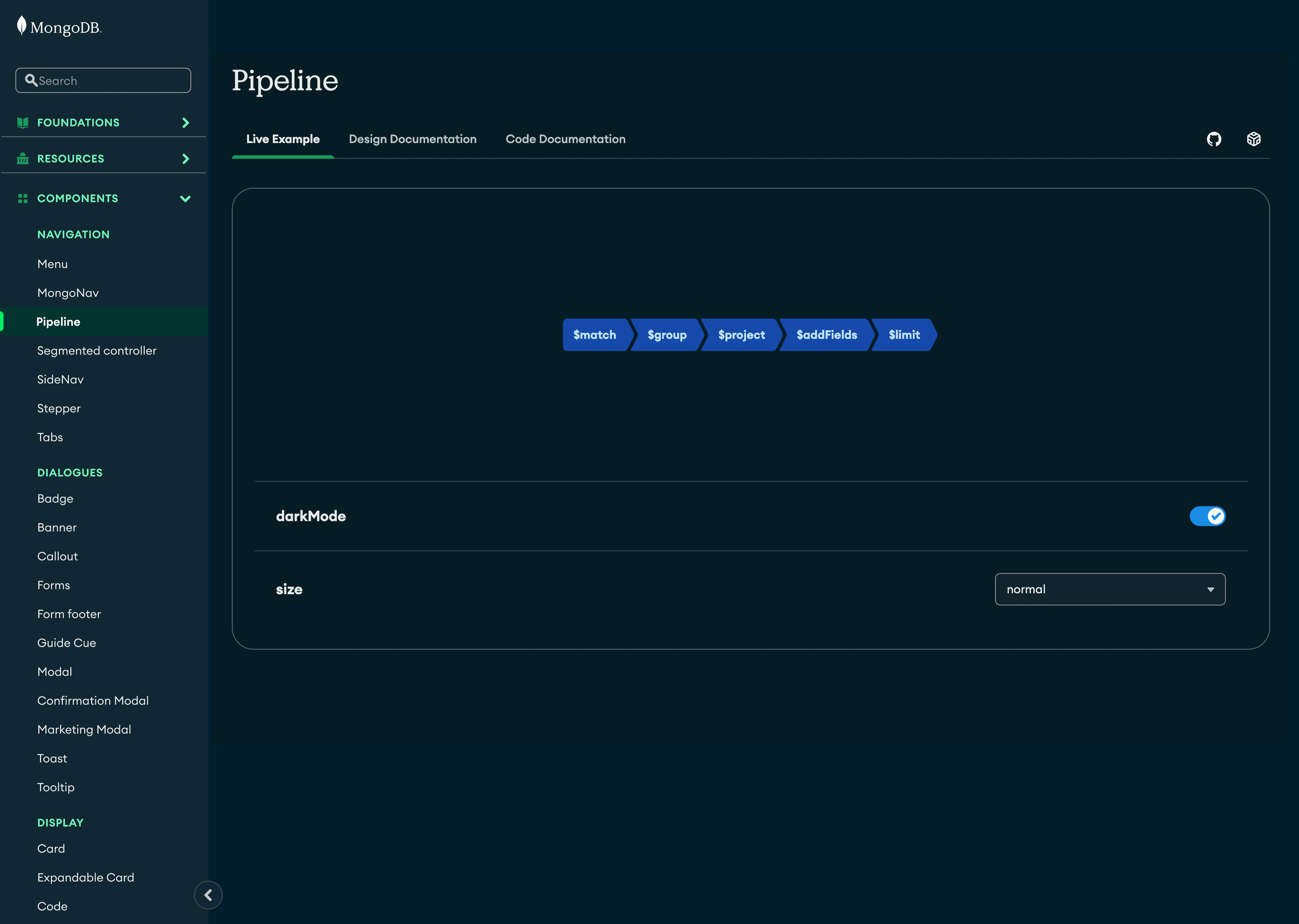Click the blue darkMode switch
1299x924 pixels.
point(1208,516)
